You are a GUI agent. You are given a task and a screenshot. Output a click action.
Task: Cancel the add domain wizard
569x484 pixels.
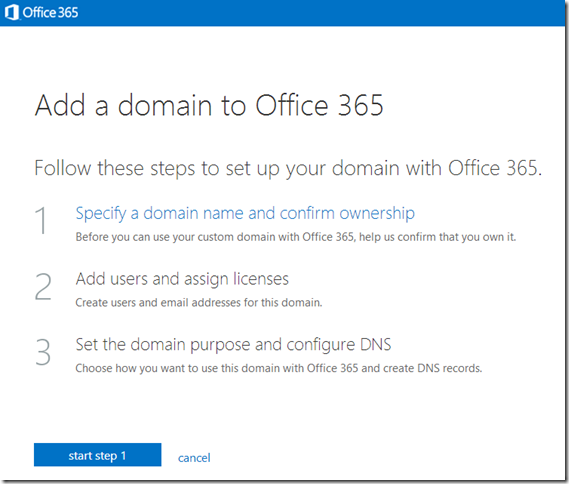(194, 458)
